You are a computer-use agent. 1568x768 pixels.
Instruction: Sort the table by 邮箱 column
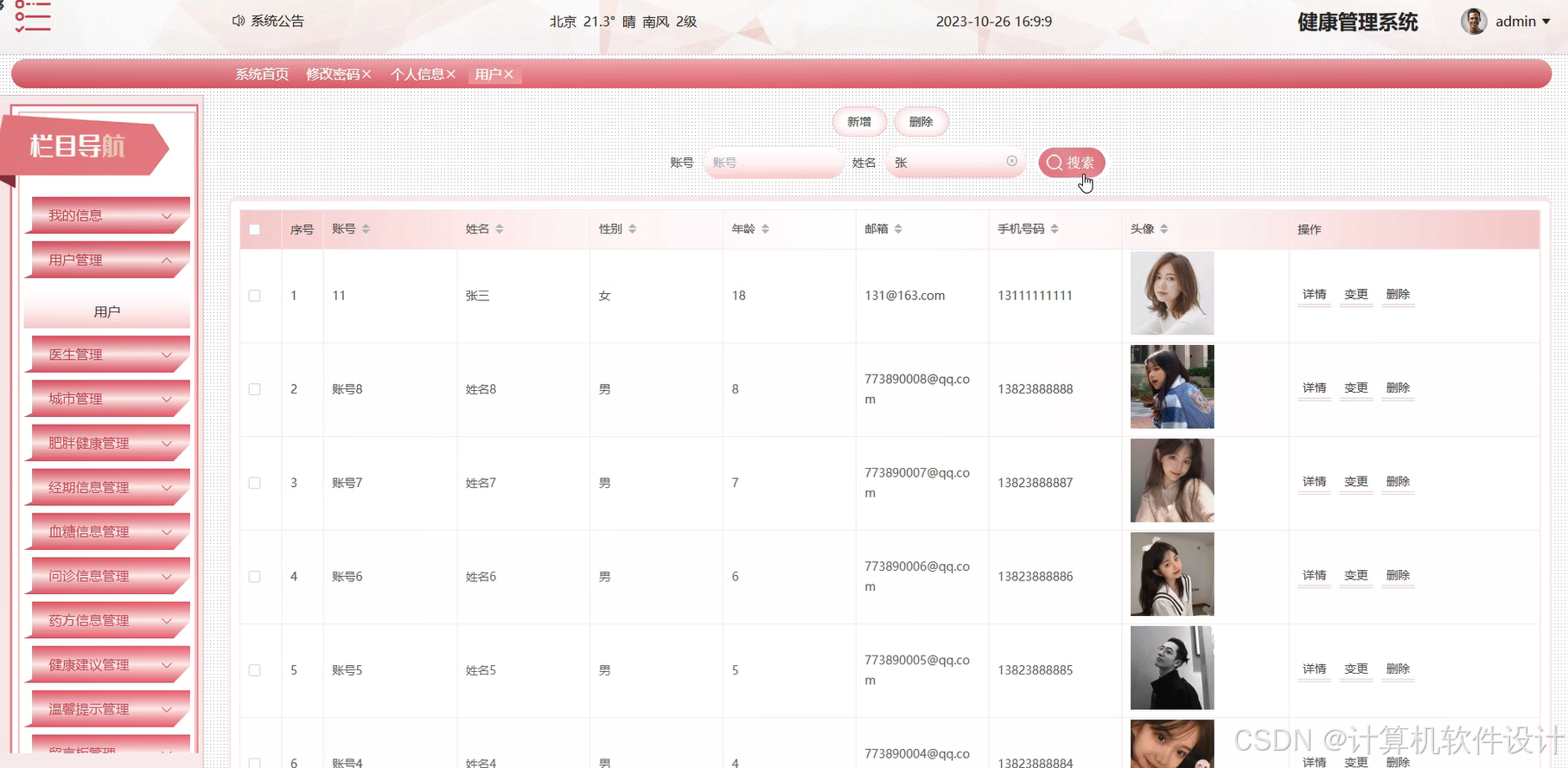[898, 229]
